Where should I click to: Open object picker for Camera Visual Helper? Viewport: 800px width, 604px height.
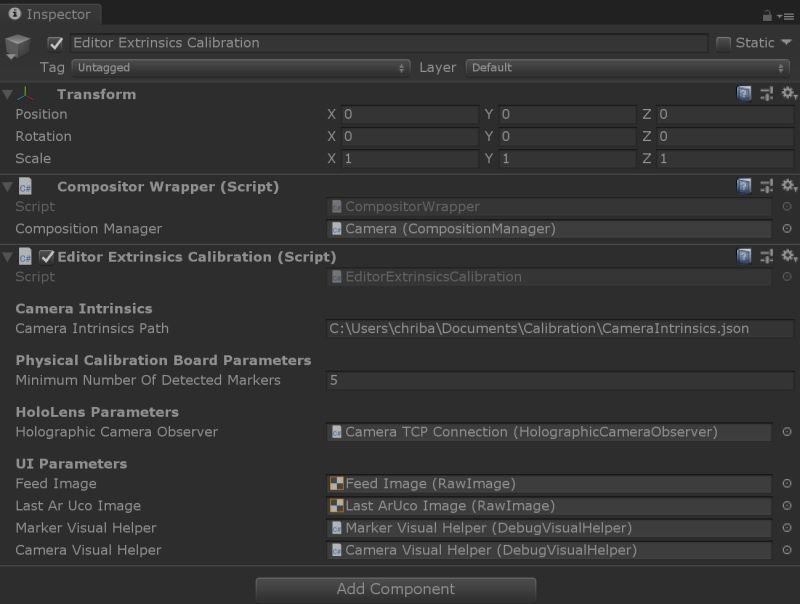click(x=787, y=550)
